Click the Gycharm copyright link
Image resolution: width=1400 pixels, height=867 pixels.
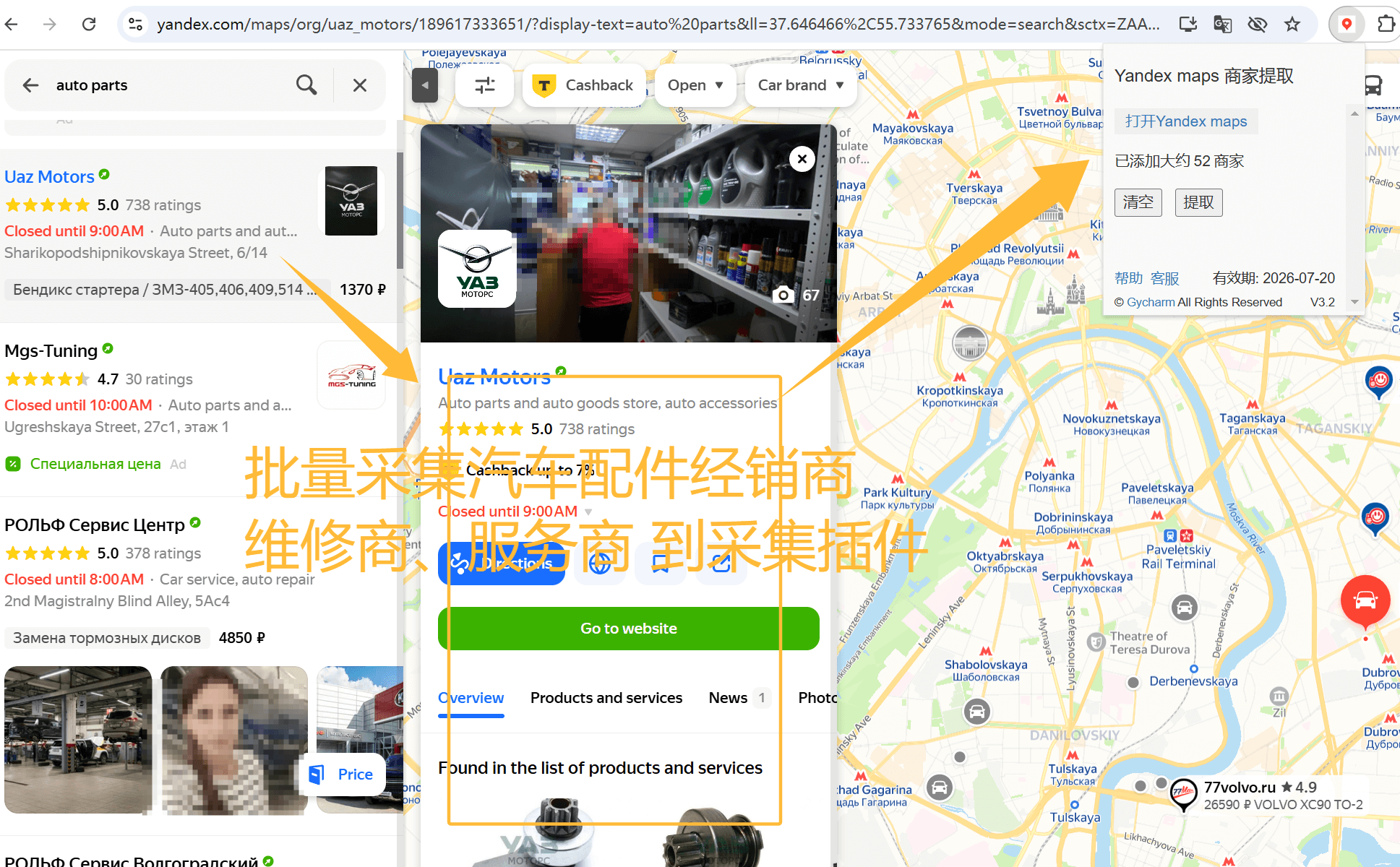tap(1151, 302)
